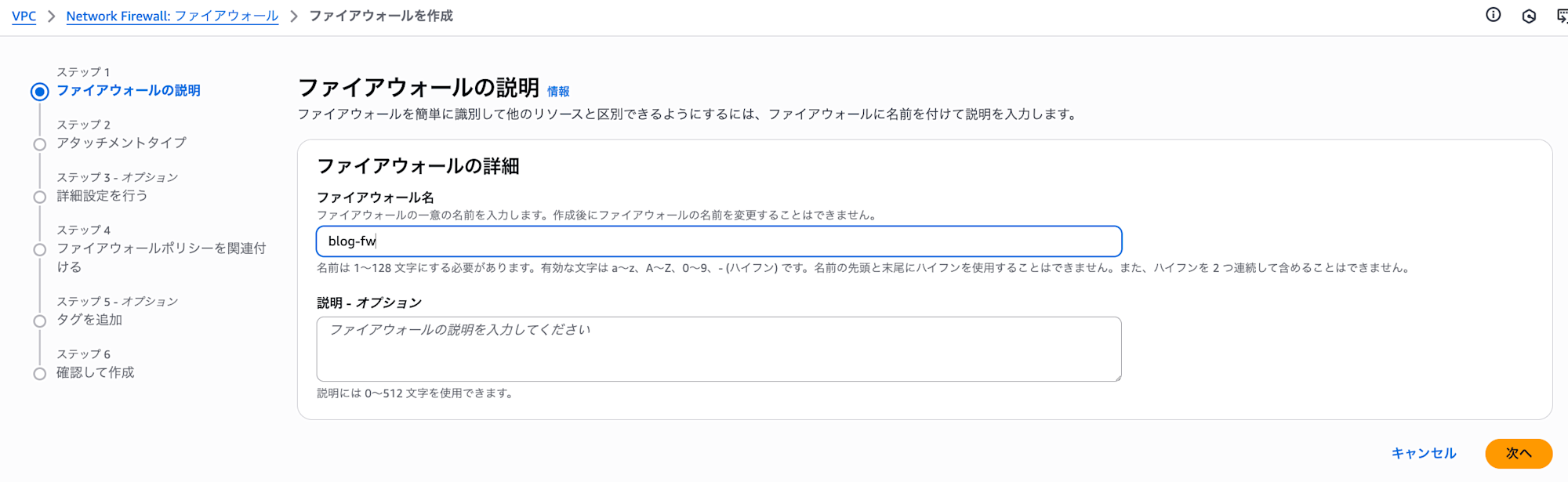Go to the アタッチメントタイプ step label

click(122, 143)
